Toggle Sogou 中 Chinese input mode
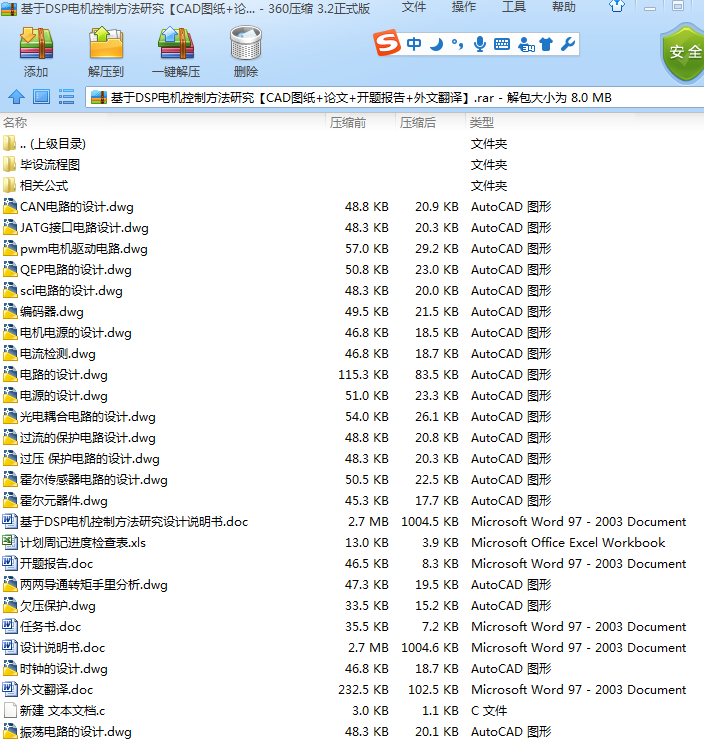 click(x=414, y=44)
